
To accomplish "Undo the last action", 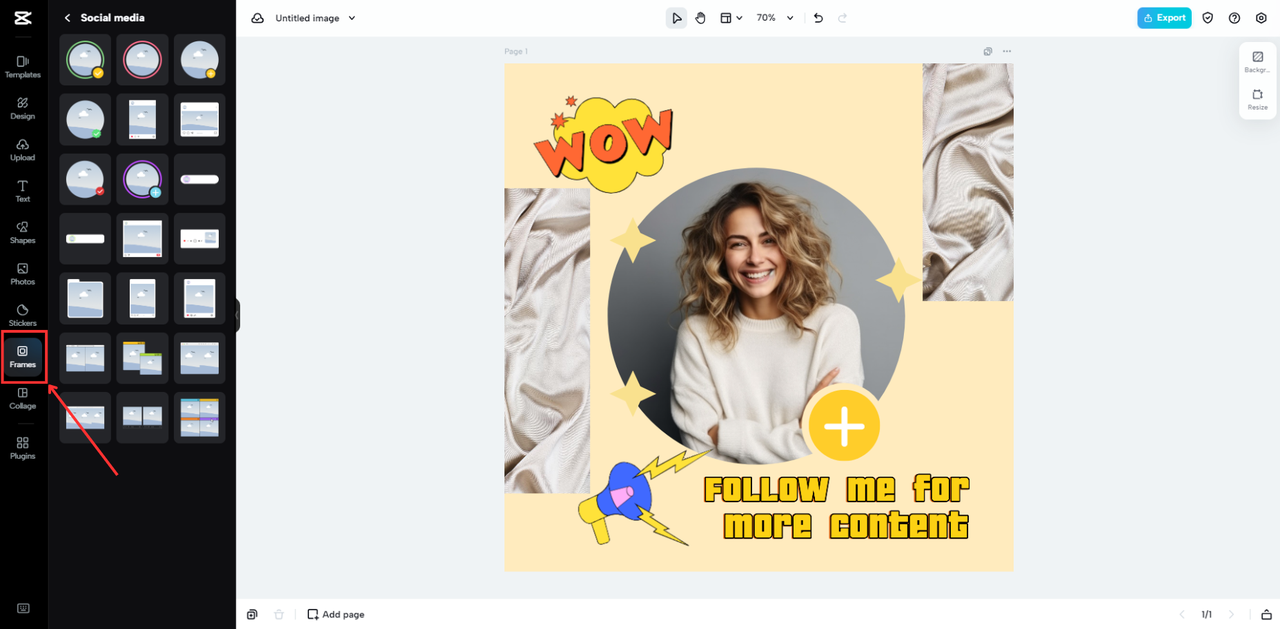I will tap(818, 18).
